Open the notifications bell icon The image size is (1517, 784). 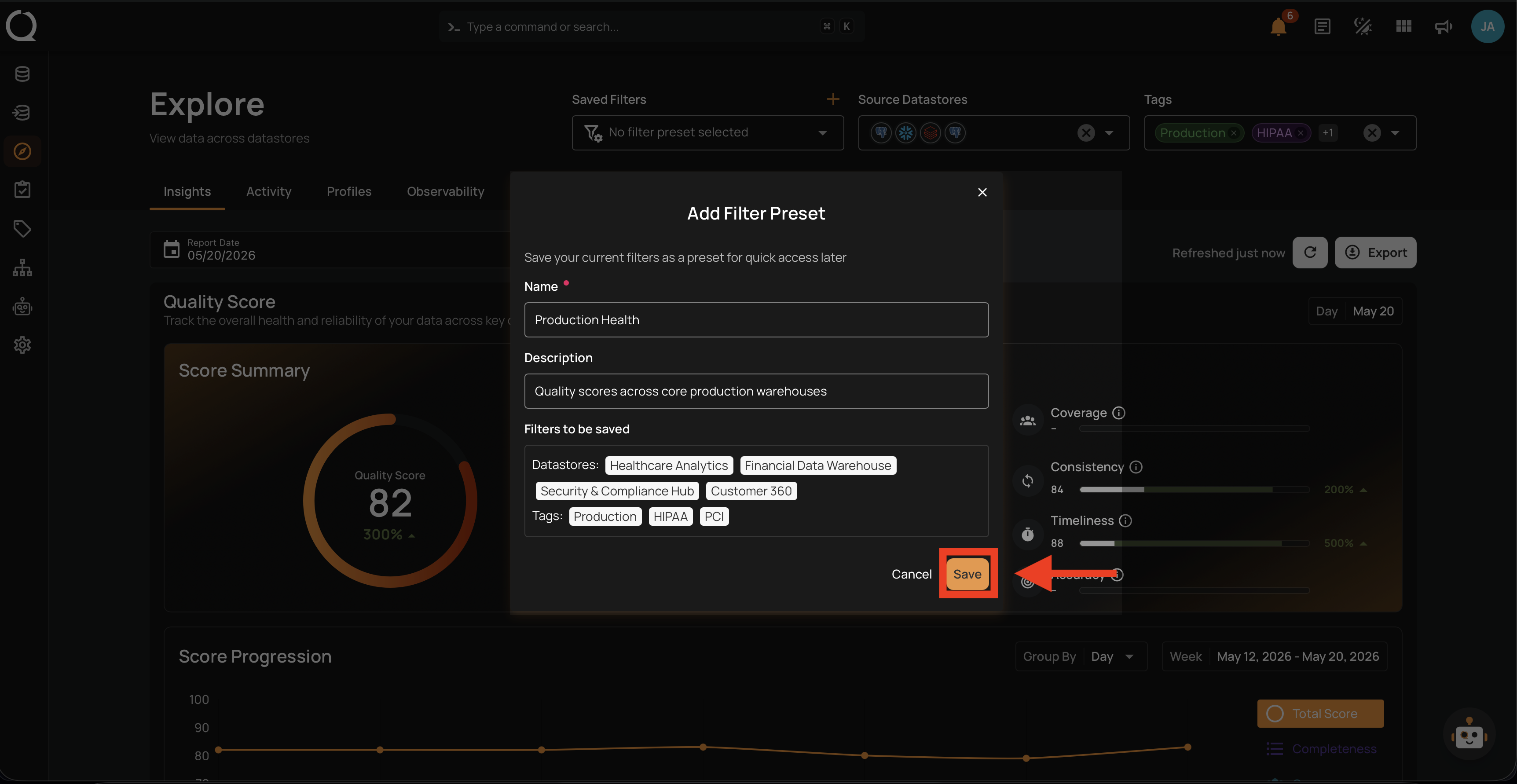(1278, 27)
